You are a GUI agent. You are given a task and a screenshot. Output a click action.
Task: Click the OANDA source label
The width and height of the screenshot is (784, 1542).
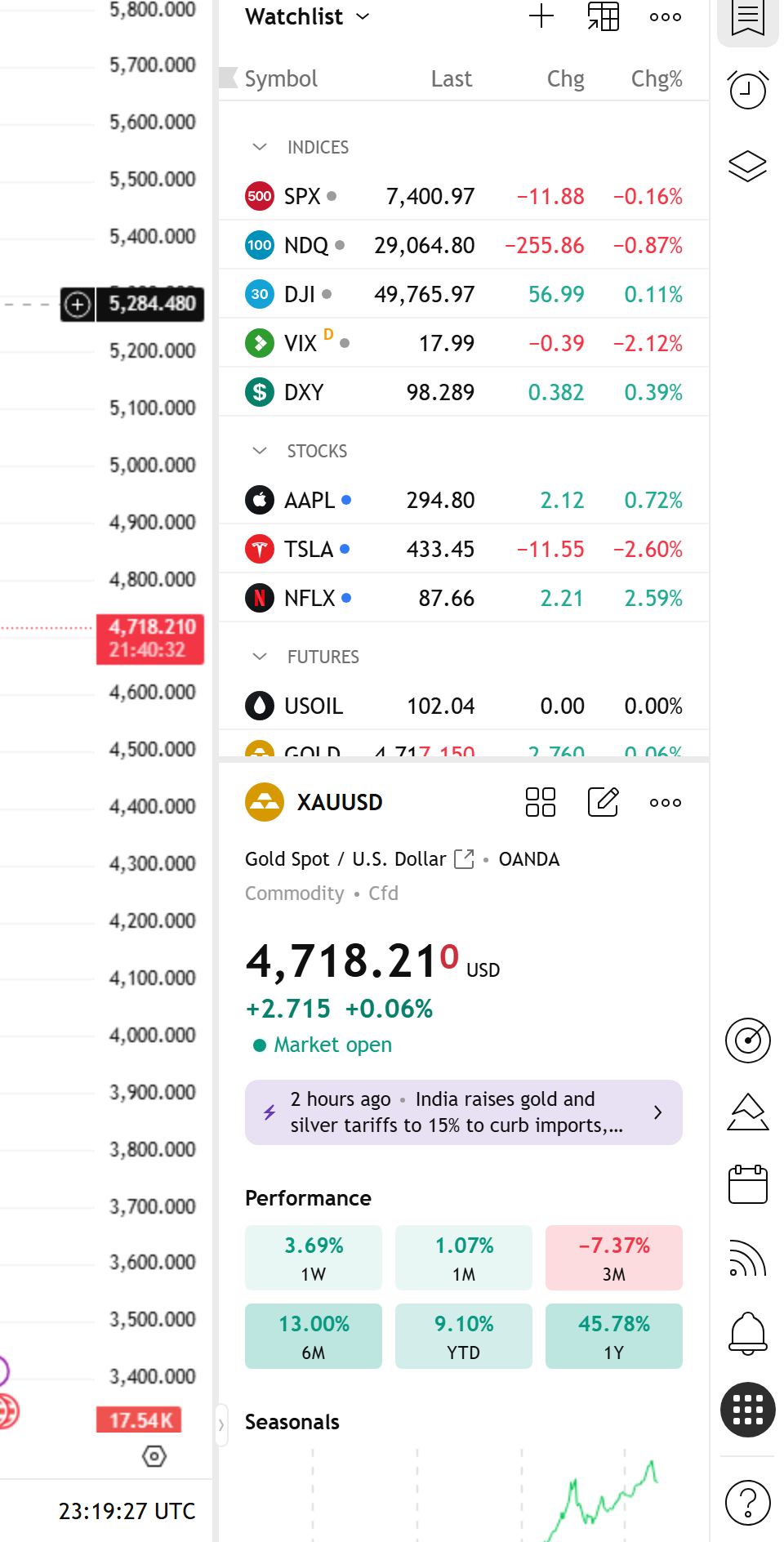click(x=529, y=859)
